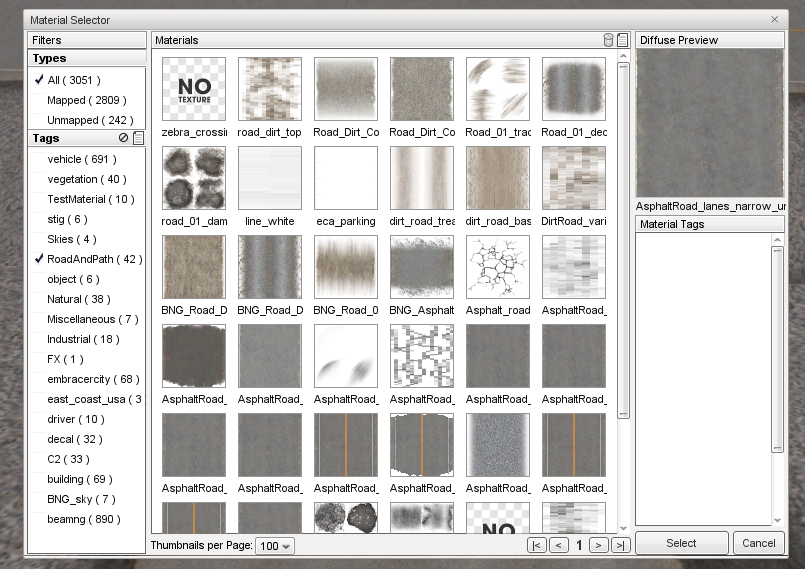Open the Thumbnails per Page dropdown
Image resolution: width=805 pixels, height=569 pixels.
pos(275,546)
